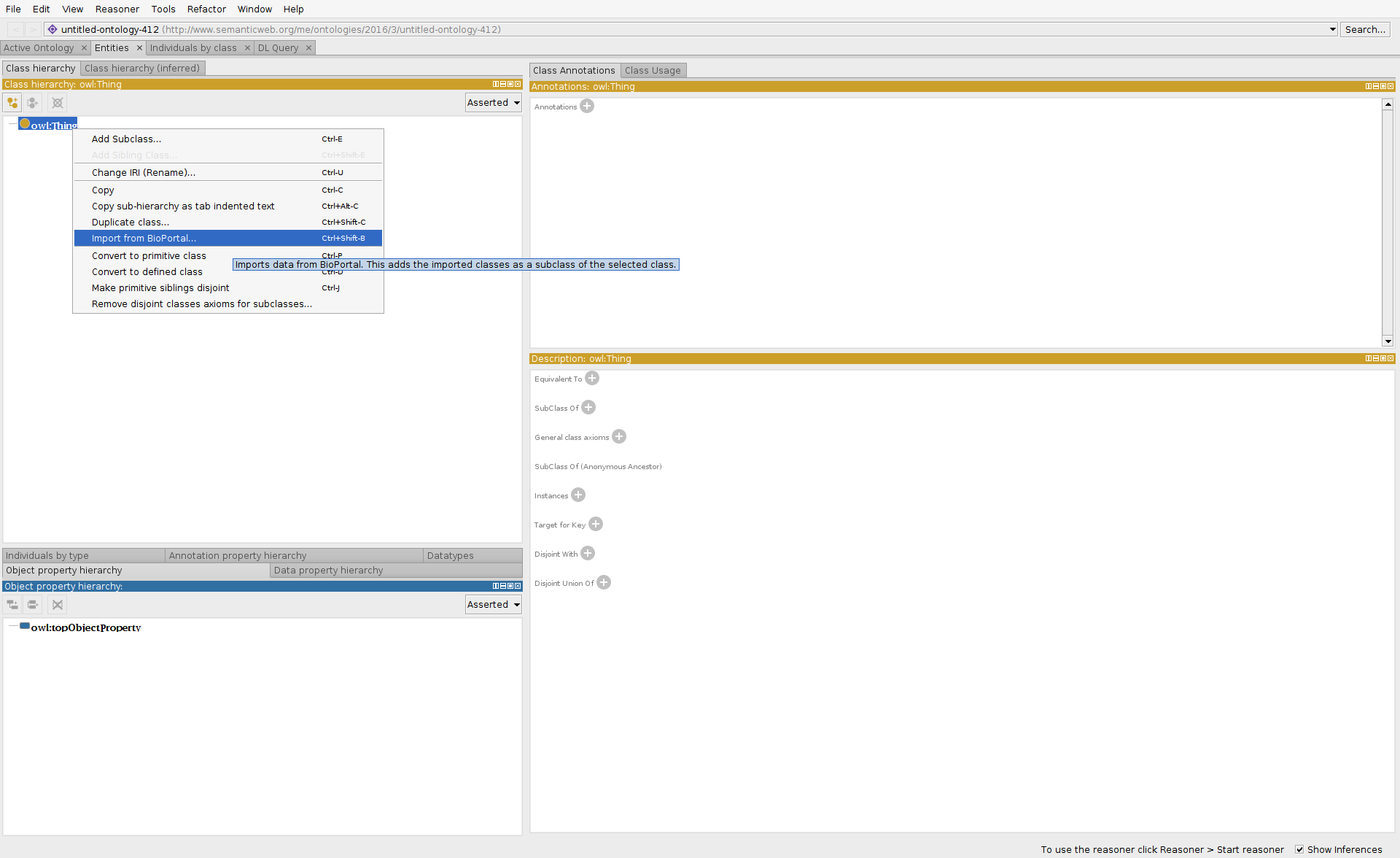Screen dimensions: 1400x858
Task: Click the Add subclass toolbar icon
Action: 12,103
